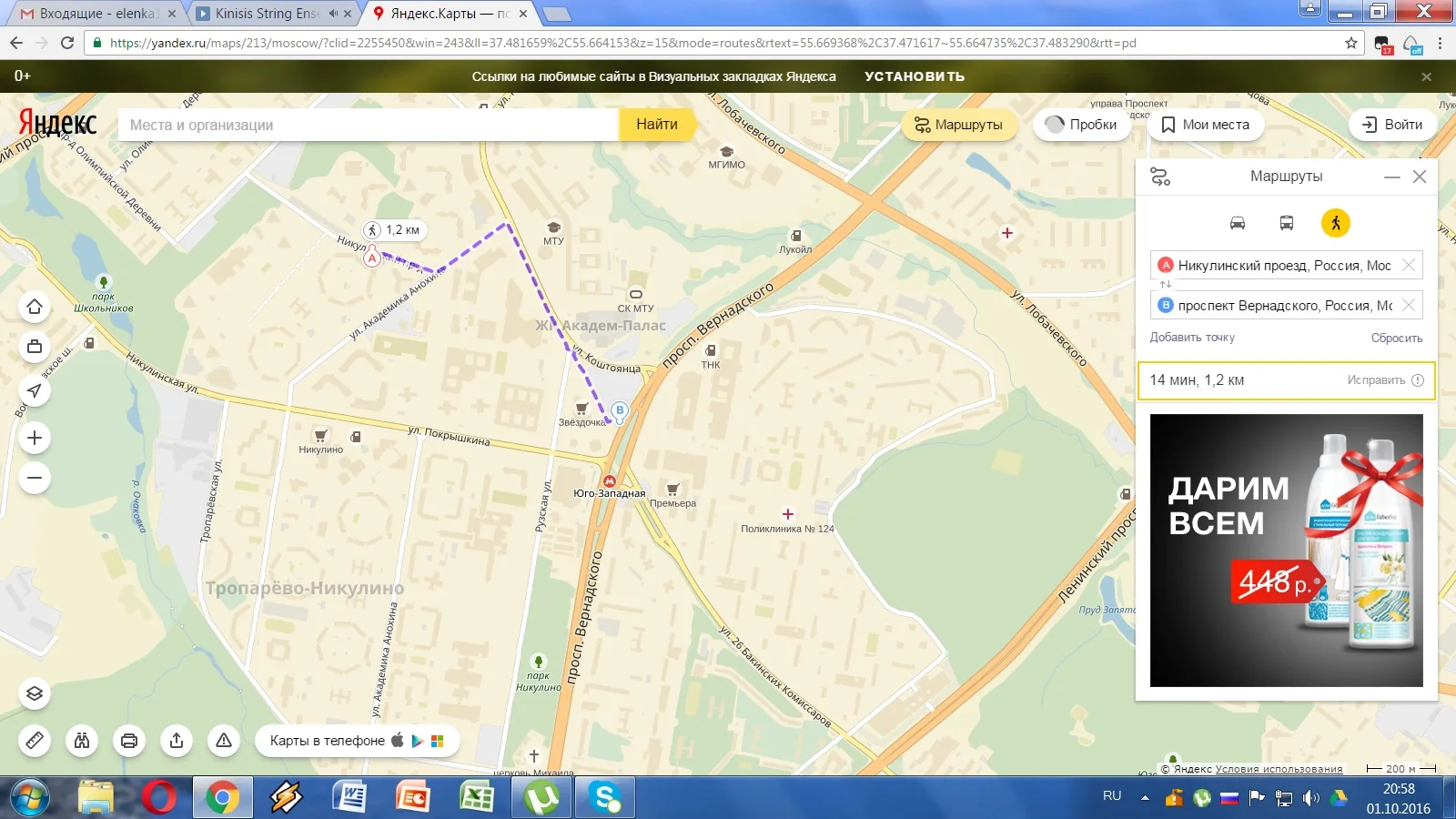Select the public transport bus route mode
Image resolution: width=1456 pixels, height=819 pixels.
(1287, 223)
